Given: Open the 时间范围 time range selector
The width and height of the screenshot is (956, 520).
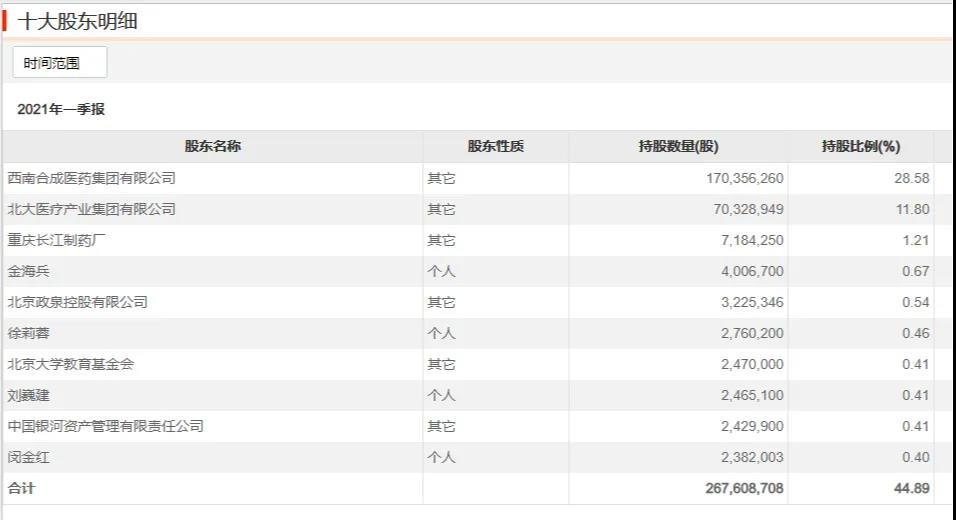Looking at the screenshot, I should point(60,62).
